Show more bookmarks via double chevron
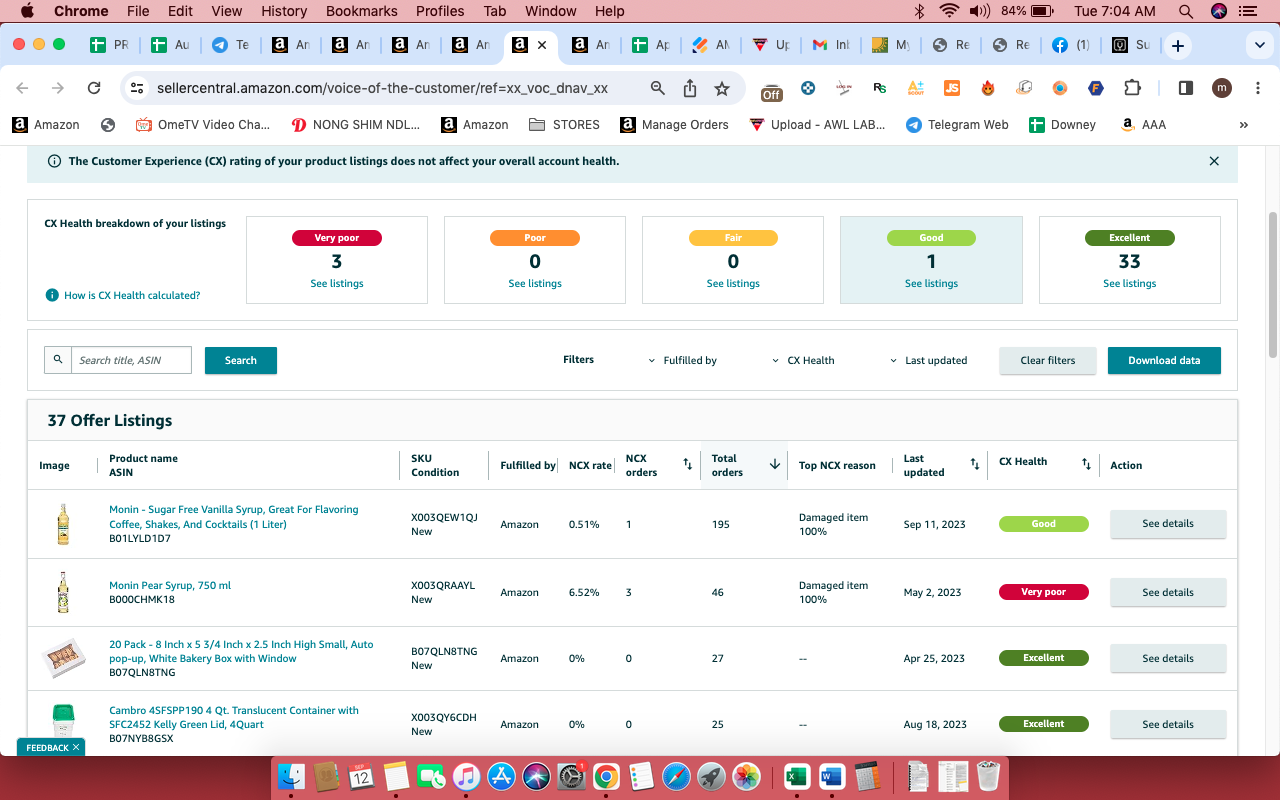This screenshot has width=1280, height=800. coord(1244,125)
